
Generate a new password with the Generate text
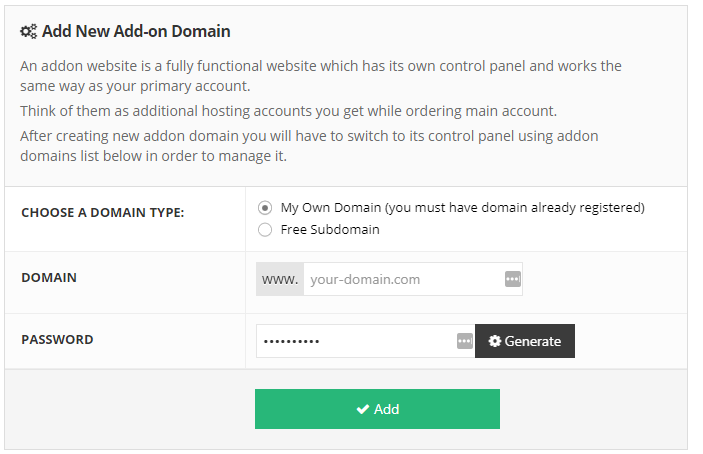(x=533, y=341)
